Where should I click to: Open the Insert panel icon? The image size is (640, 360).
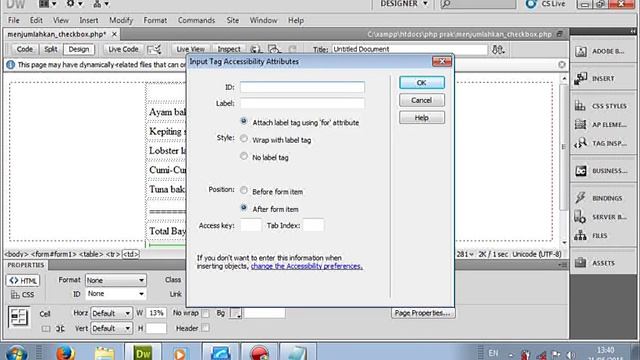tap(580, 78)
